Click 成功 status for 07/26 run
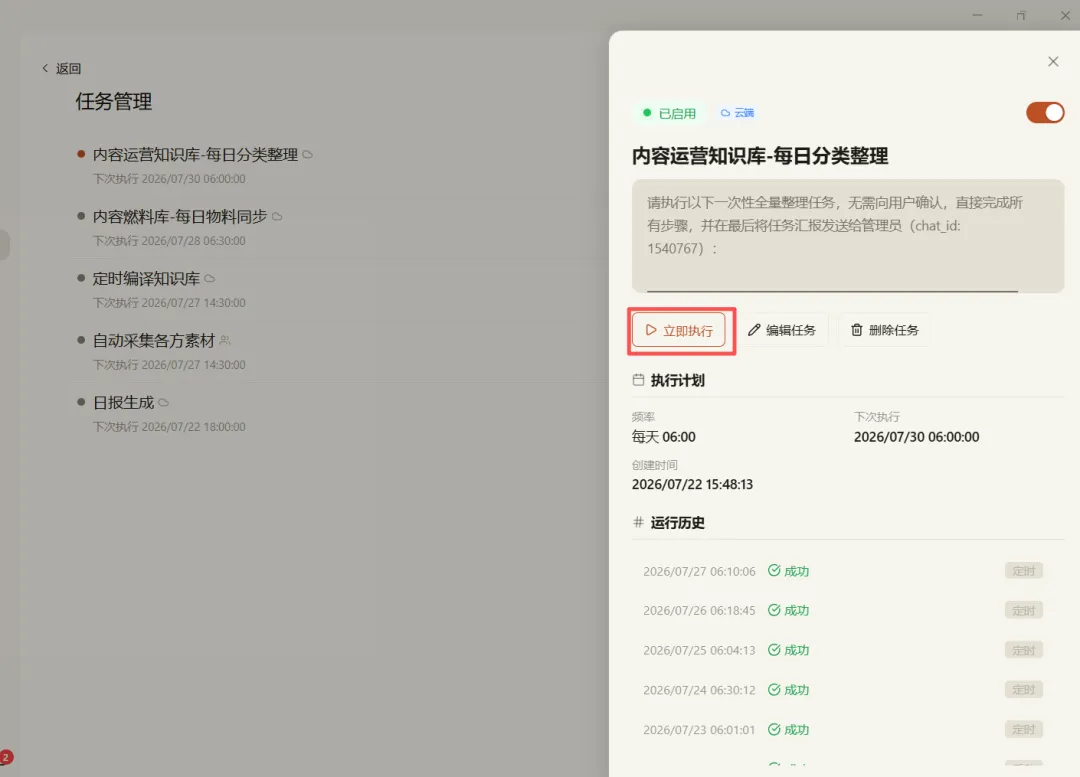Viewport: 1080px width, 777px height. (789, 610)
